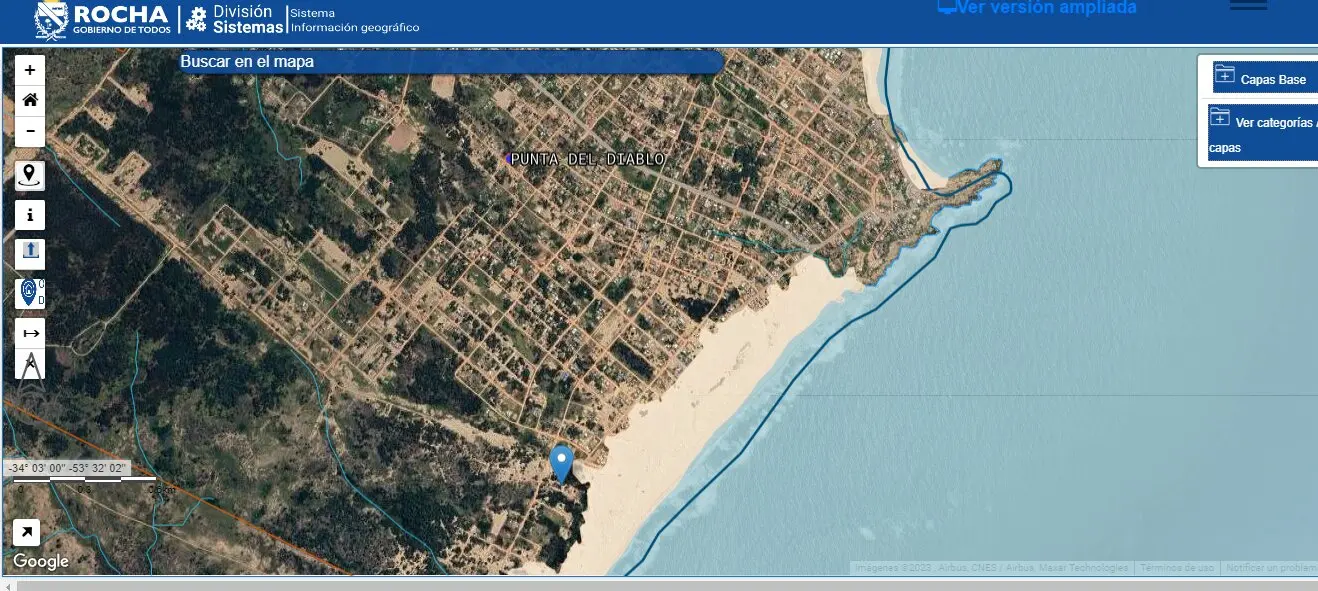The image size is (1318, 591).
Task: Open the upload layer tool
Action: [x=30, y=254]
